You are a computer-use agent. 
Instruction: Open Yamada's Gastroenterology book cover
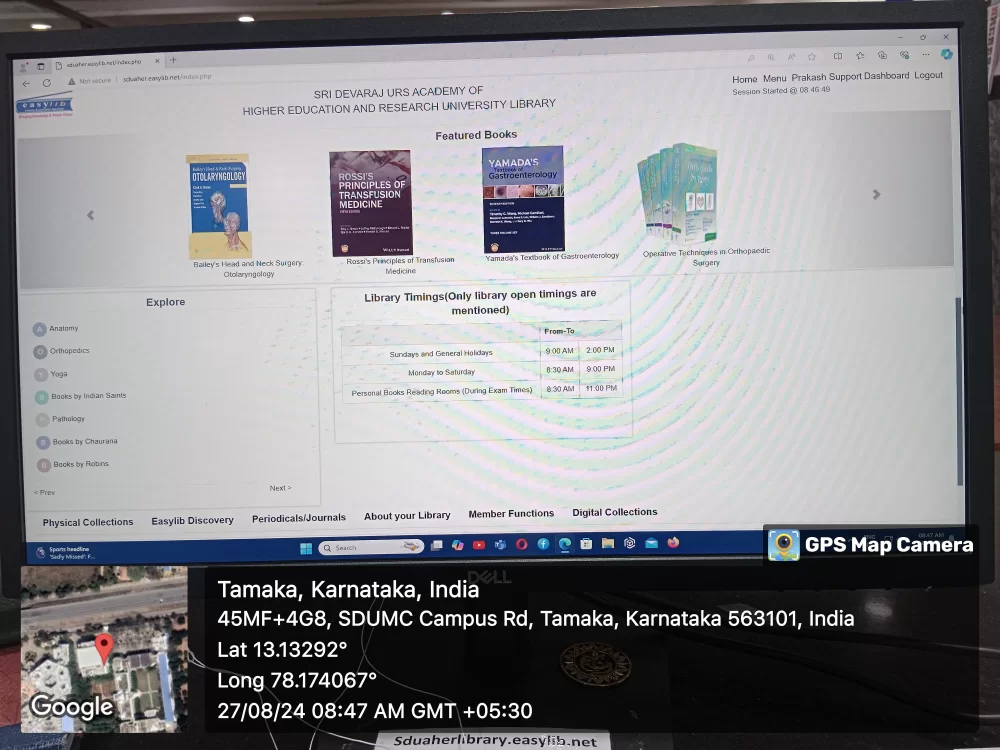click(523, 199)
